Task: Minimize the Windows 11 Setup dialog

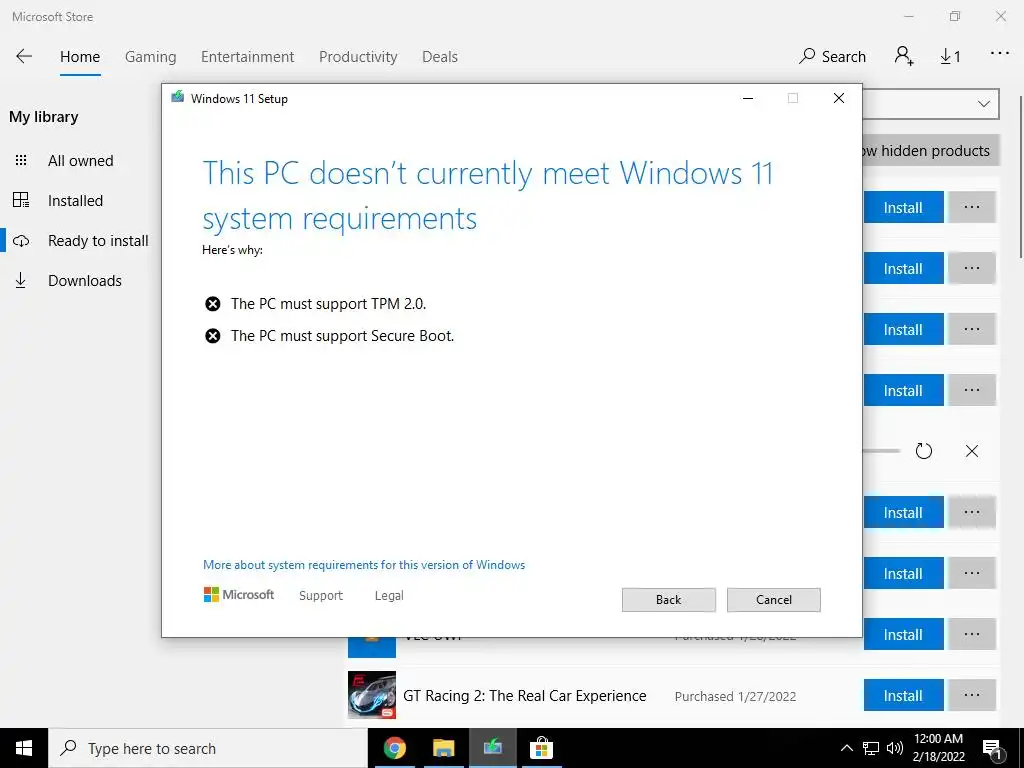Action: 748,98
